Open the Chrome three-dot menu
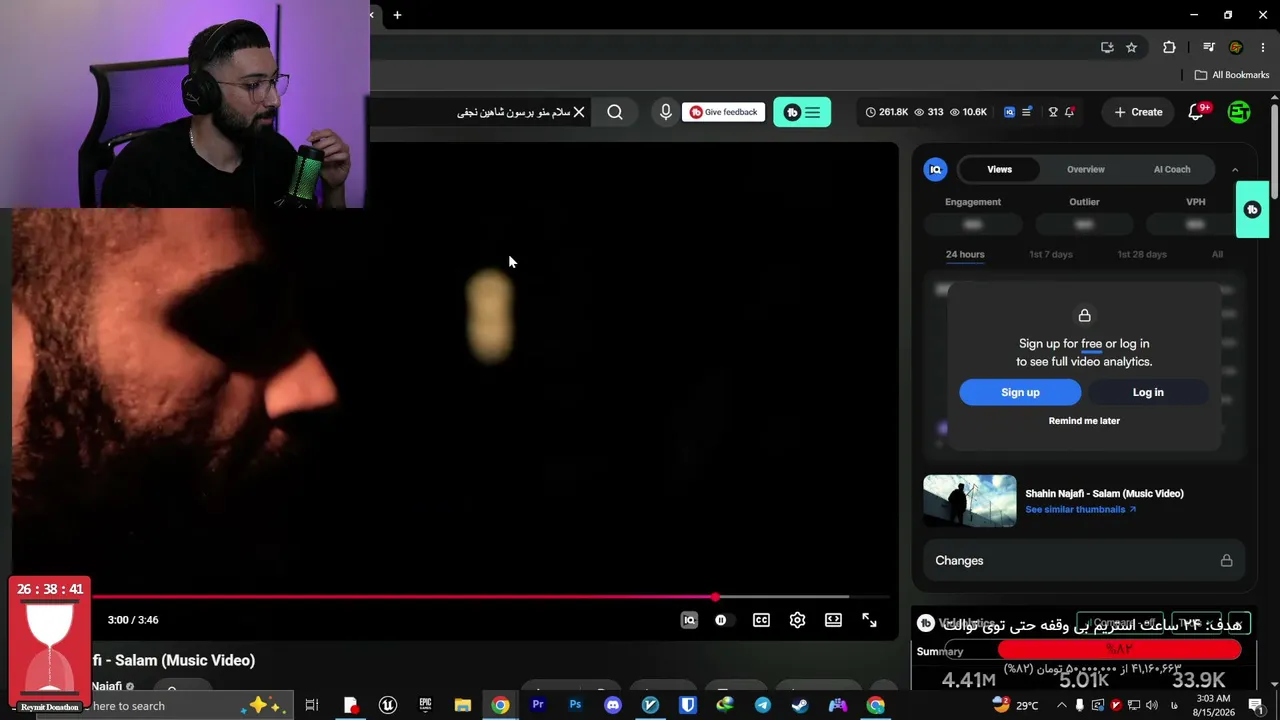 tap(1263, 47)
